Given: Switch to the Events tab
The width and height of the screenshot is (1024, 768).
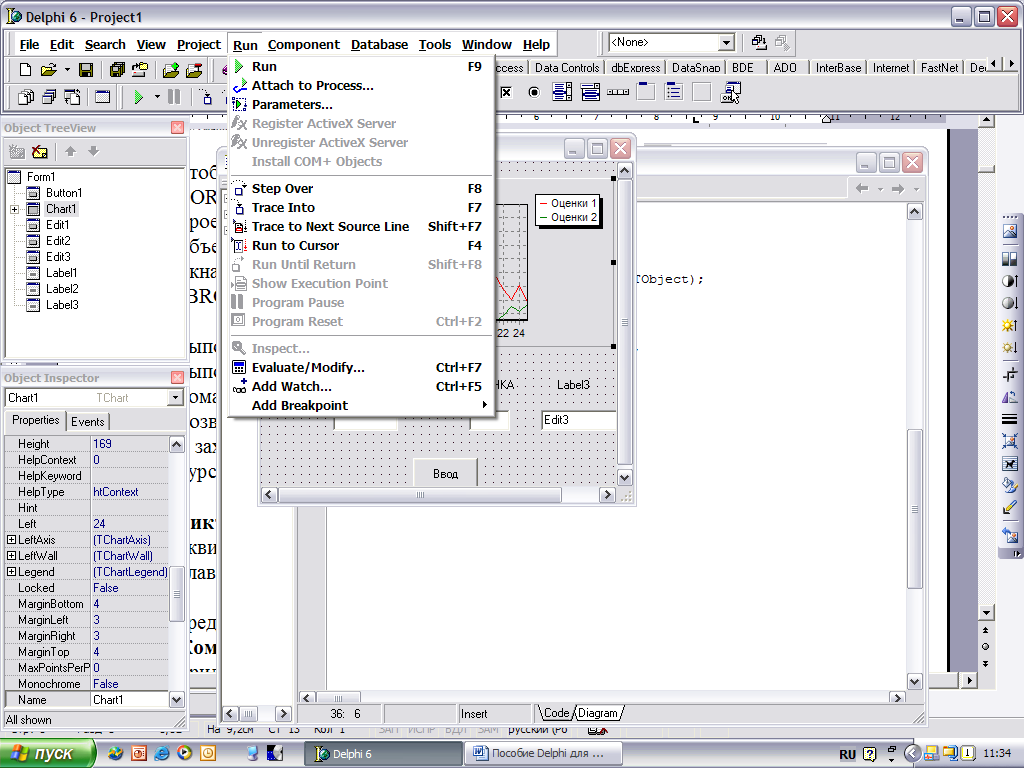Looking at the screenshot, I should [88, 422].
